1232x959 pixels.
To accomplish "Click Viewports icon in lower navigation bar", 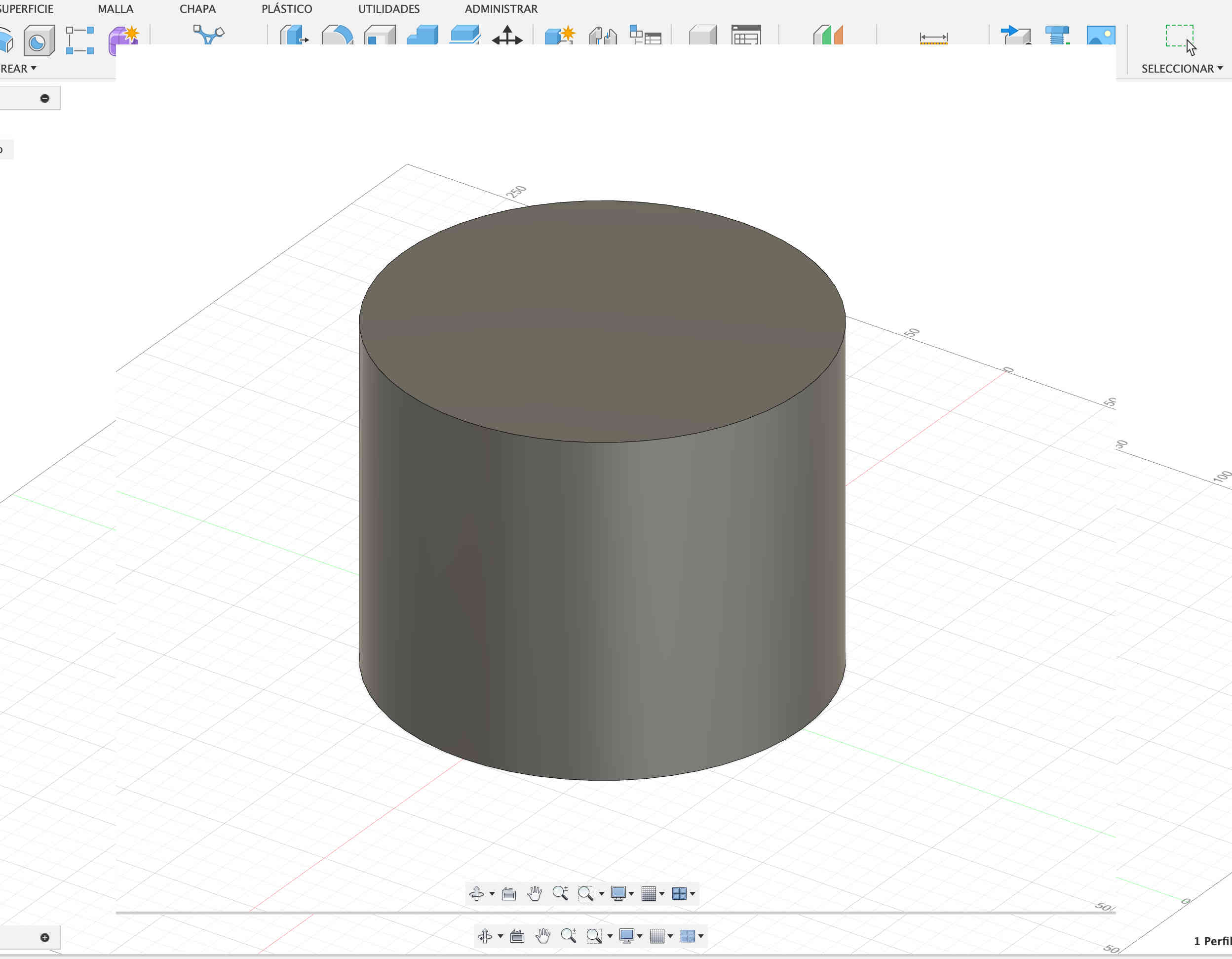I will [688, 936].
